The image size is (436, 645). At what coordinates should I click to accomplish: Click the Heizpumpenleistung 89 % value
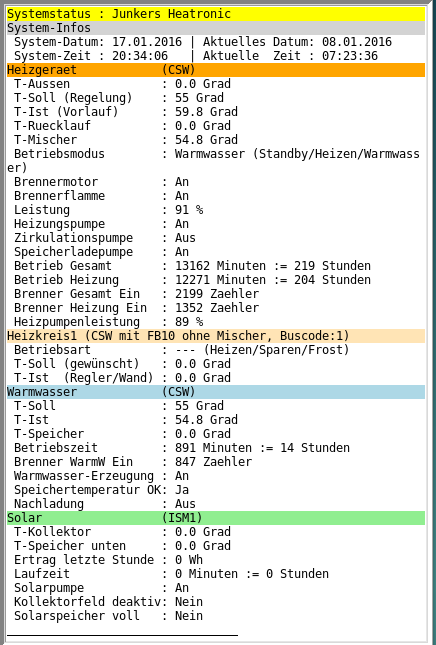tap(189, 322)
